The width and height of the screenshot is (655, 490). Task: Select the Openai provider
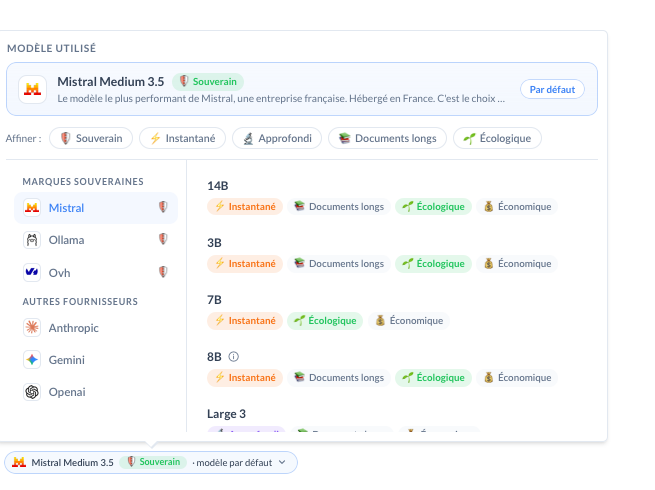coord(96,392)
